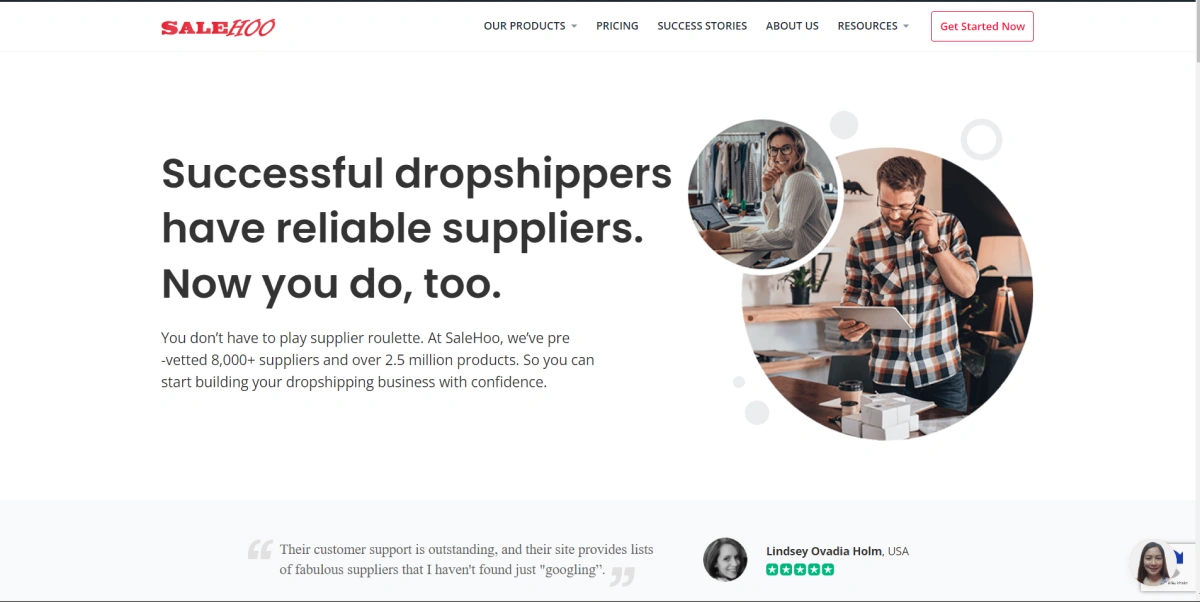The image size is (1200, 602).
Task: Expand the Resources dropdown menu
Action: (x=873, y=26)
